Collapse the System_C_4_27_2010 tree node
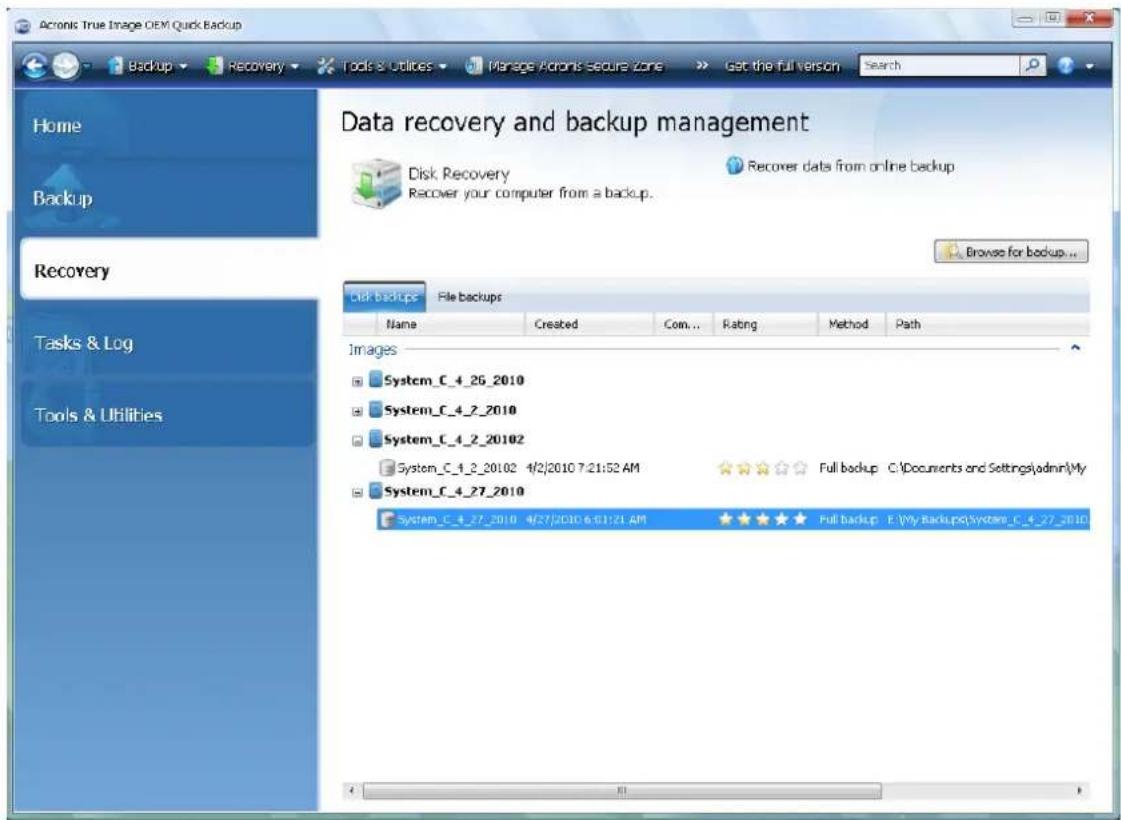The height and width of the screenshot is (820, 1121). pyautogui.click(x=357, y=492)
